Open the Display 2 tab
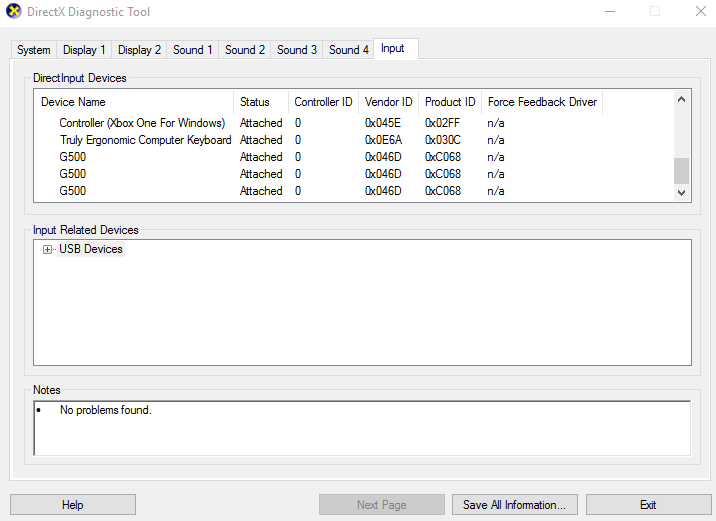 tap(139, 50)
